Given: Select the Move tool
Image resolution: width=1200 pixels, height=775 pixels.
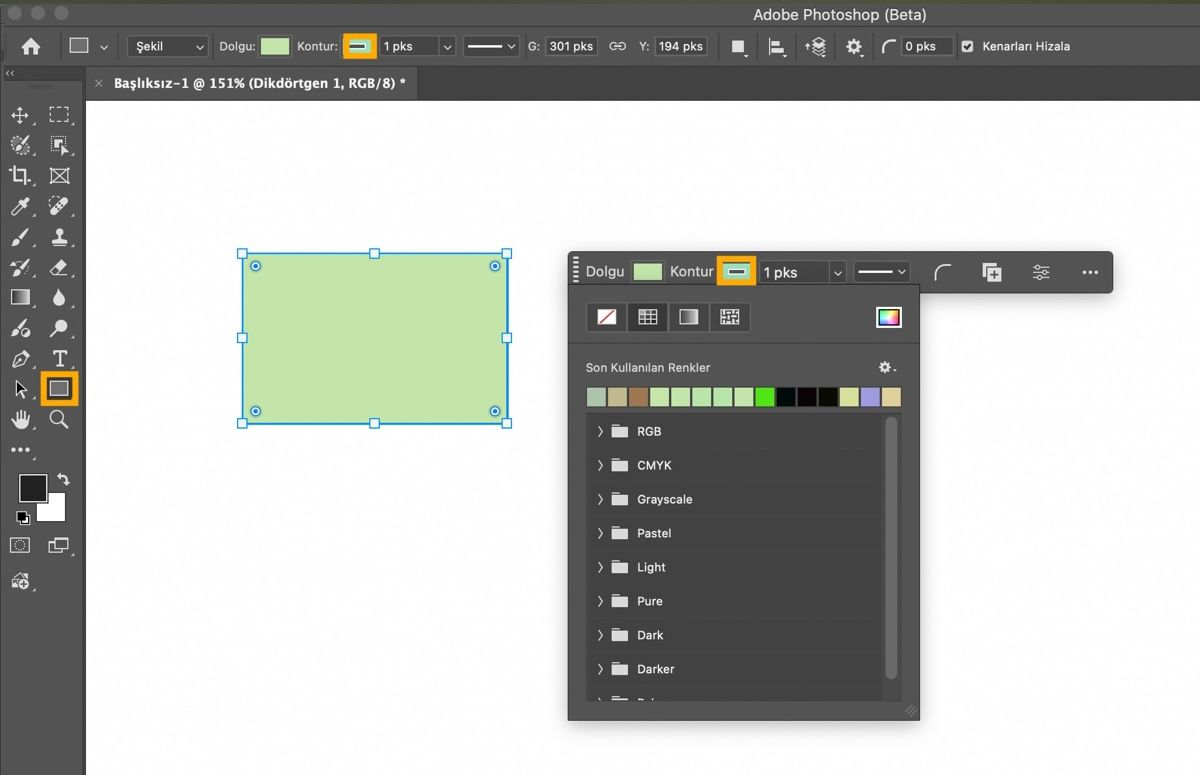Looking at the screenshot, I should (x=20, y=115).
